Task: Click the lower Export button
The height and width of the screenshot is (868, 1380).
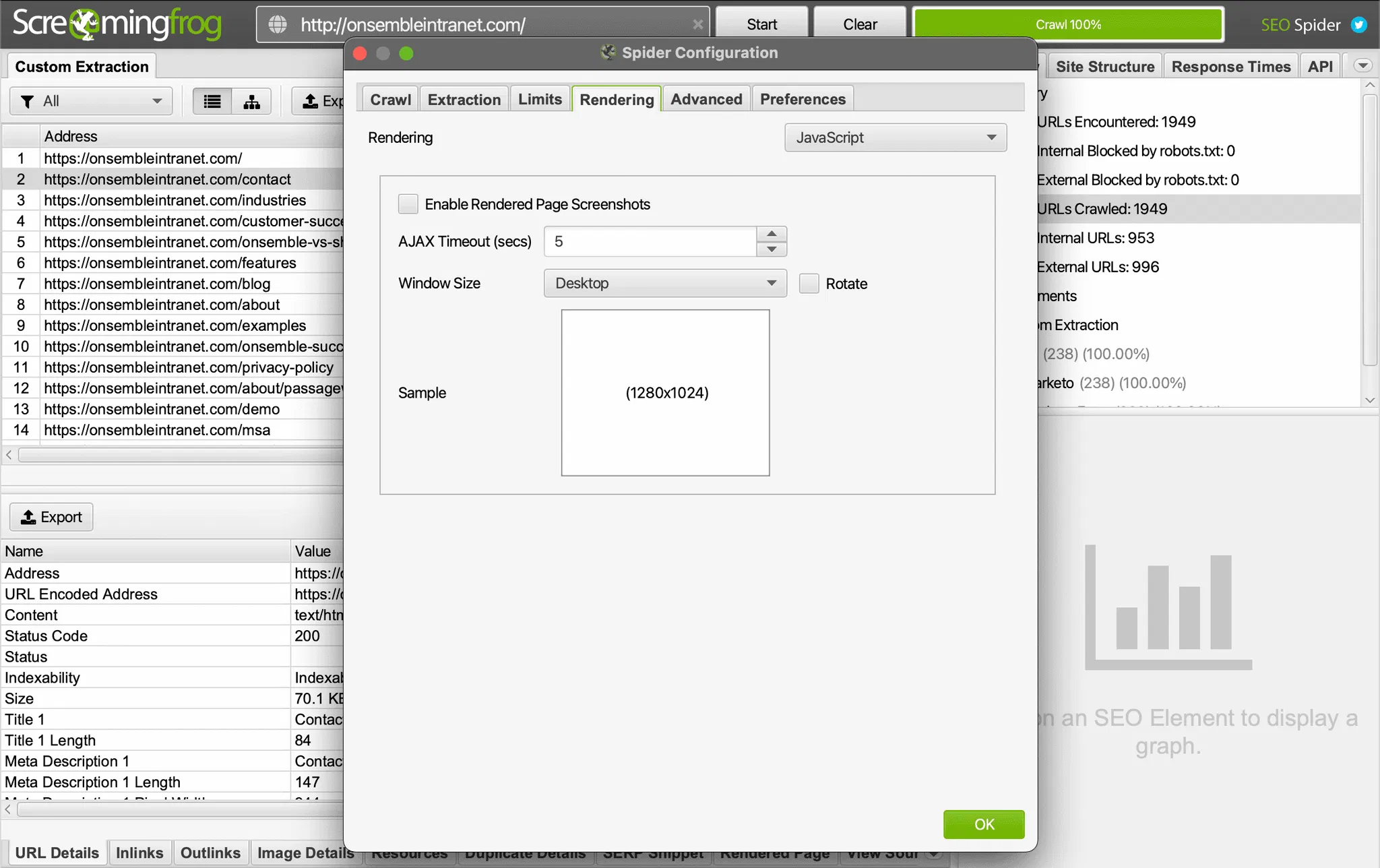Action: [x=52, y=517]
